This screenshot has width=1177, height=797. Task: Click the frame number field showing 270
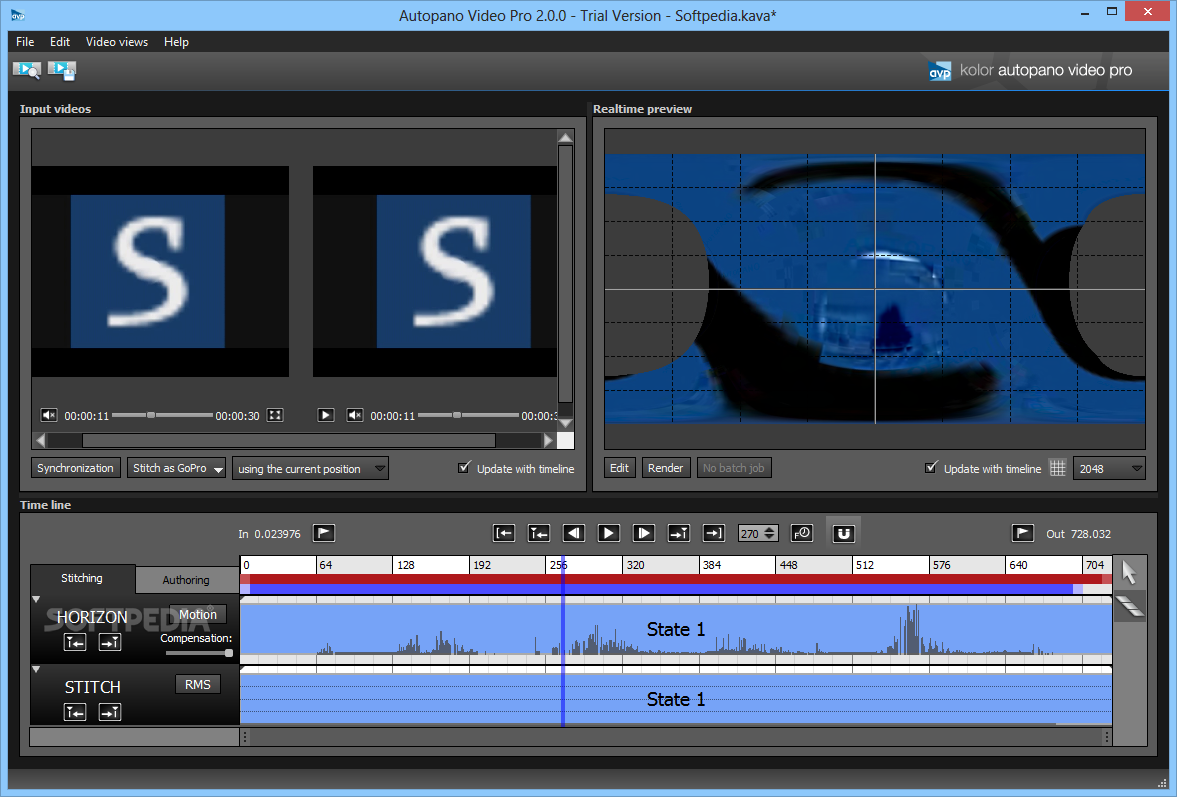tap(751, 533)
